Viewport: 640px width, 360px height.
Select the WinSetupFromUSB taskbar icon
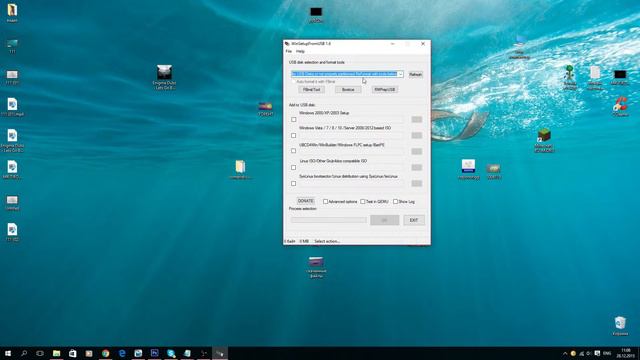[x=220, y=353]
